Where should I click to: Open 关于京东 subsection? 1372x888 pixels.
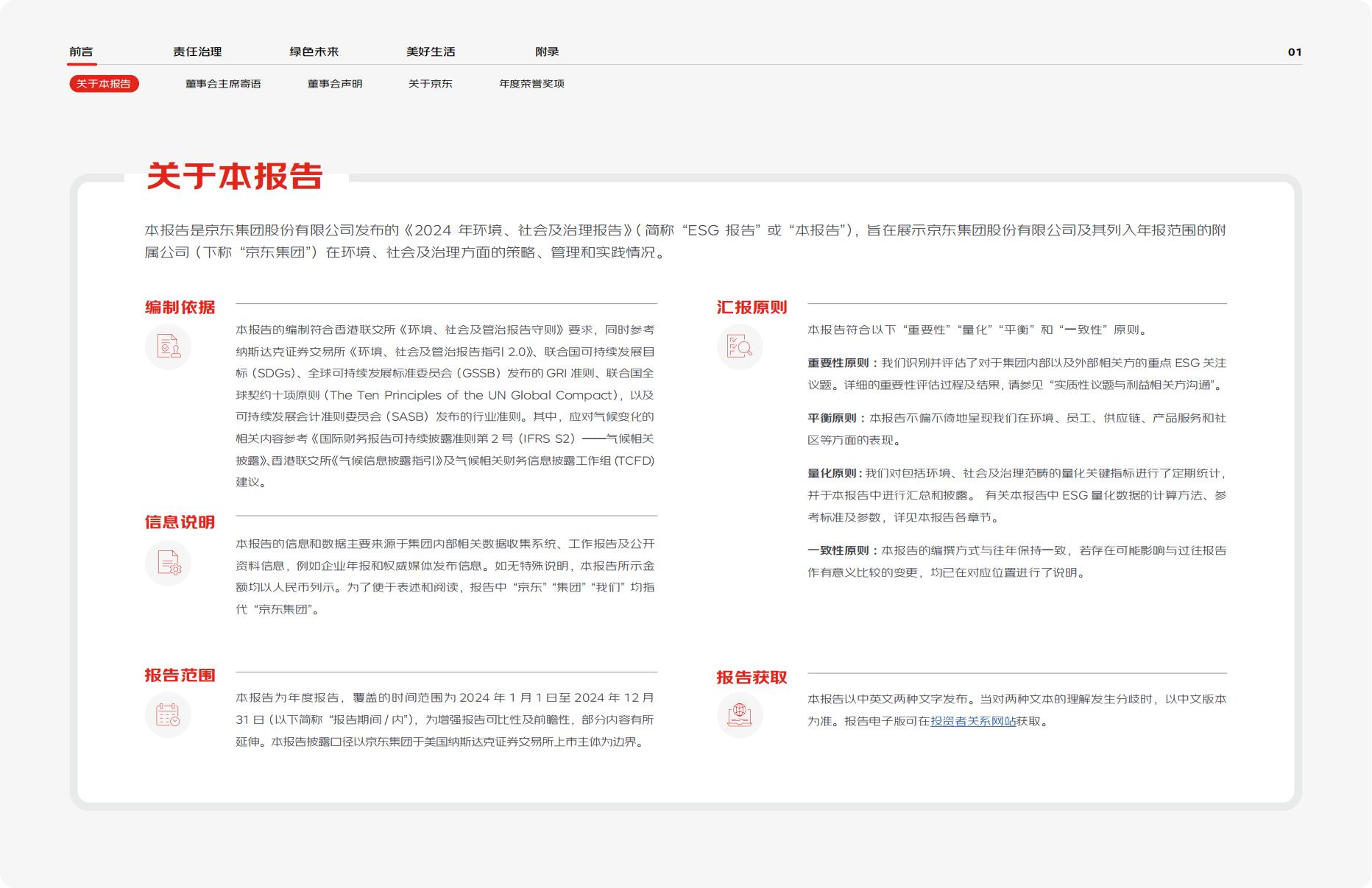pyautogui.click(x=431, y=84)
